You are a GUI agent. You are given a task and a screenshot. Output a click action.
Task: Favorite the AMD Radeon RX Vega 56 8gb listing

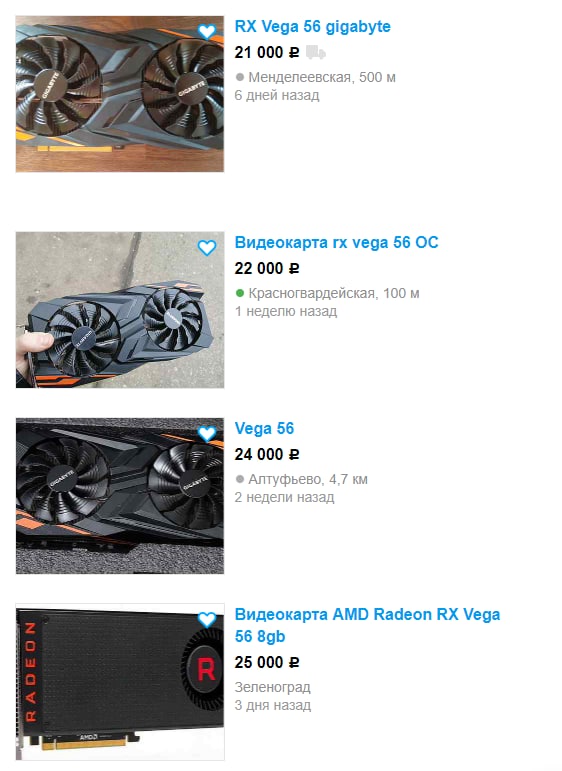point(207,620)
